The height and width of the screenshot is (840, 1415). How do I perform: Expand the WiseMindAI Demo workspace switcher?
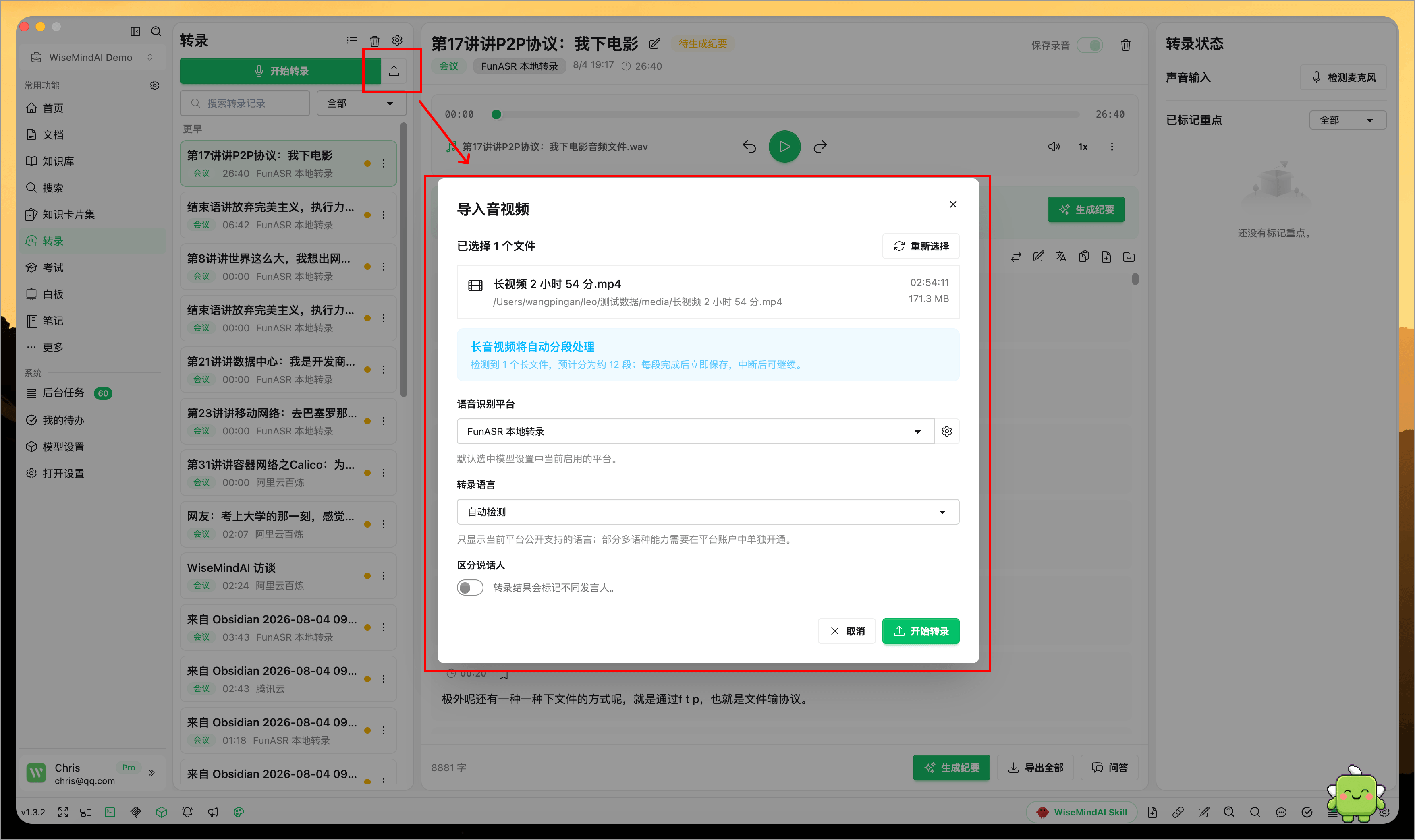(92, 57)
